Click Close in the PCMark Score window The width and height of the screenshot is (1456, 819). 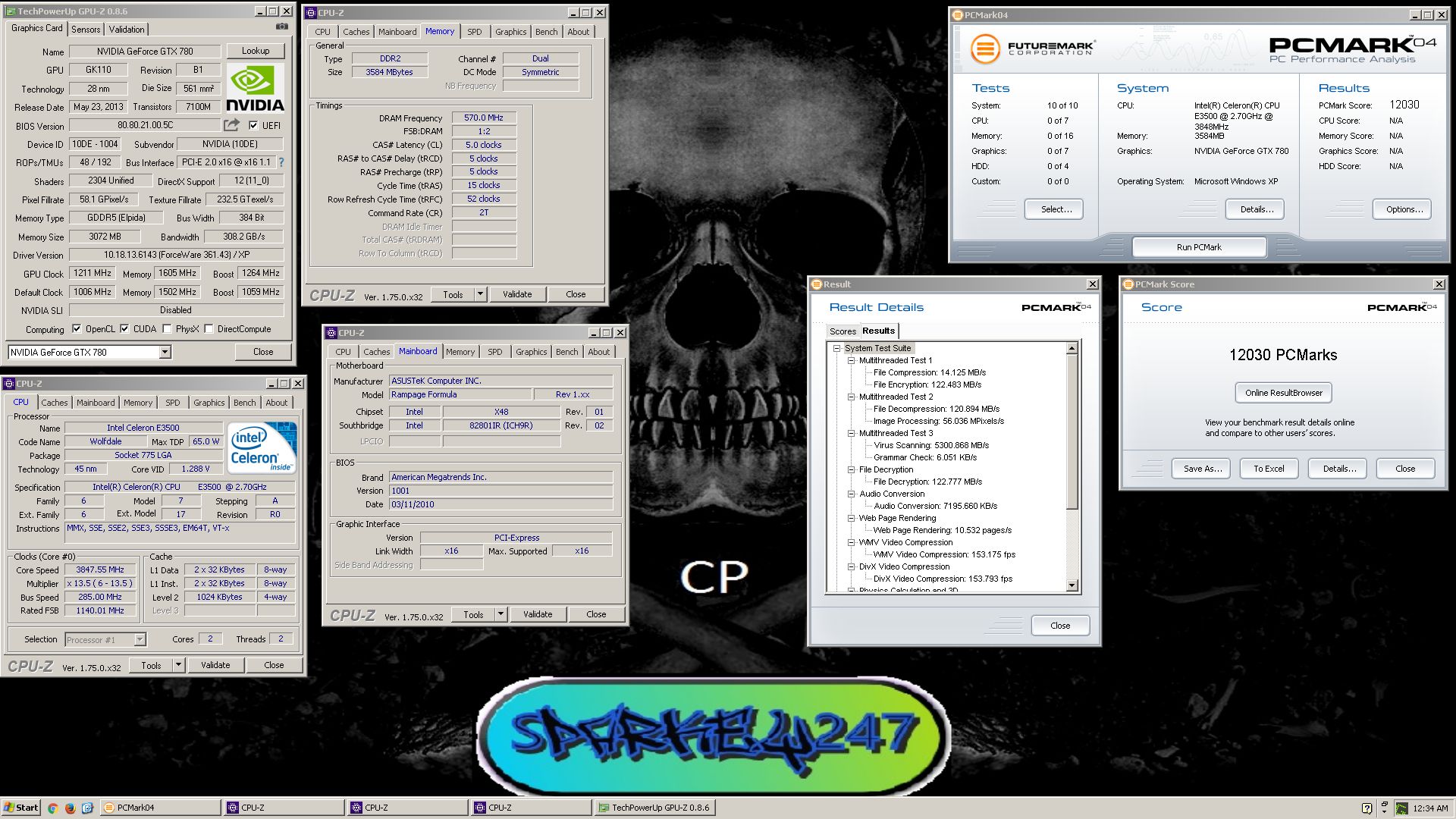[1405, 469]
